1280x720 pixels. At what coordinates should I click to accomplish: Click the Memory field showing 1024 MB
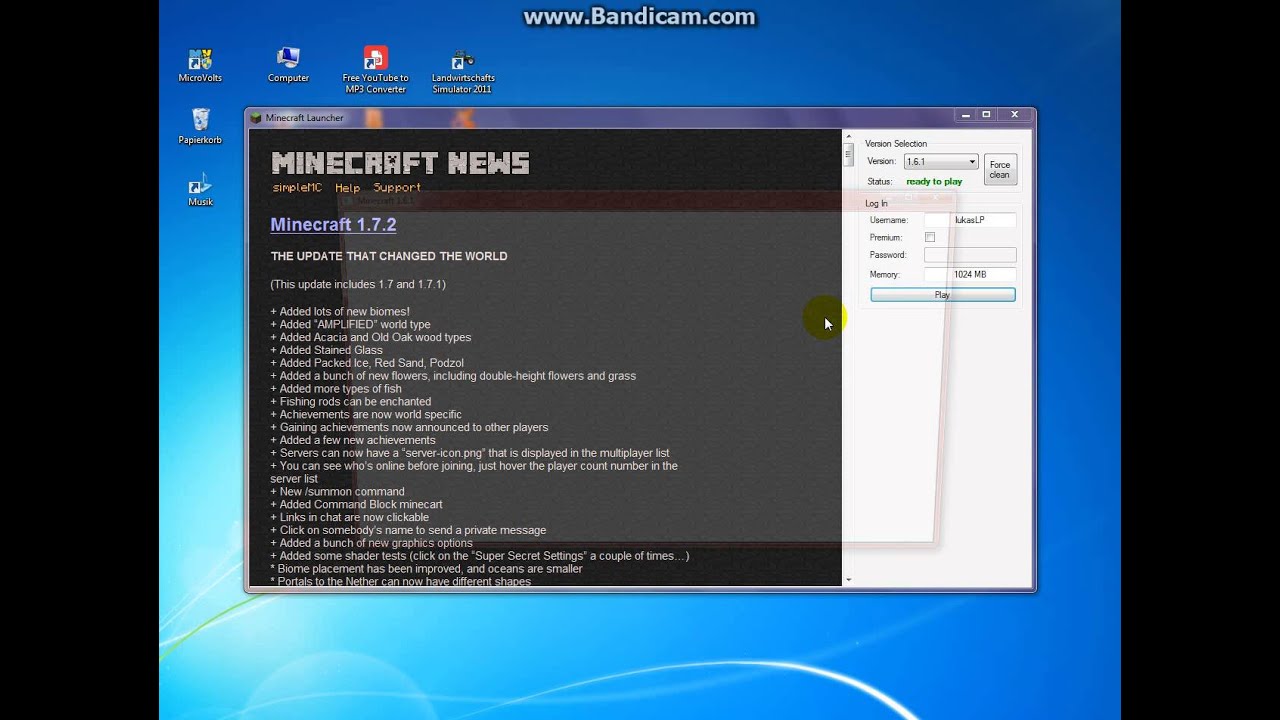970,274
